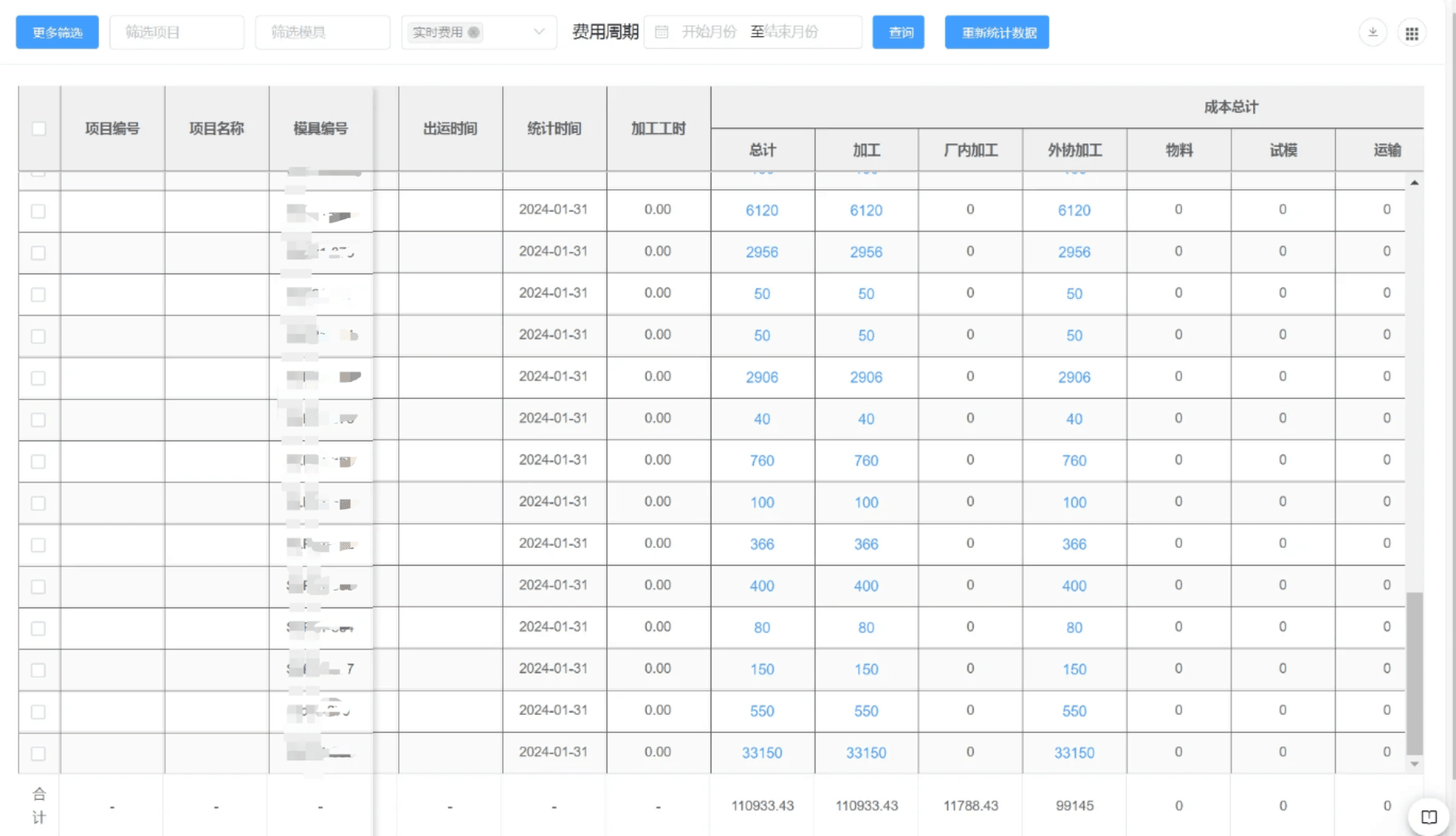Viewport: 1456px width, 836px height.
Task: Open the 开始月份 start month picker
Action: click(x=708, y=32)
